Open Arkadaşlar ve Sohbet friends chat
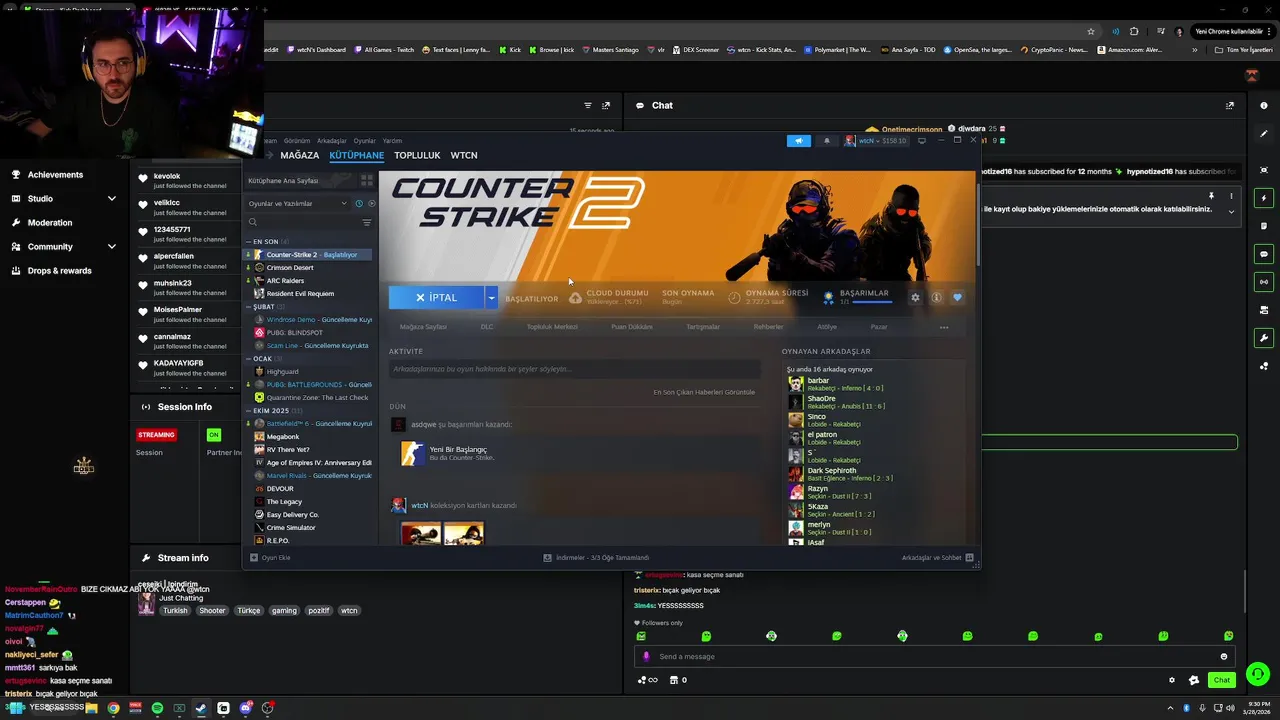The height and width of the screenshot is (720, 1280). 937,557
